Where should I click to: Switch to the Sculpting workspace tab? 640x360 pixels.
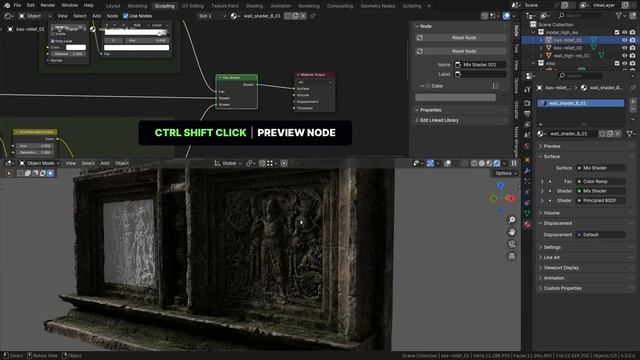click(164, 6)
